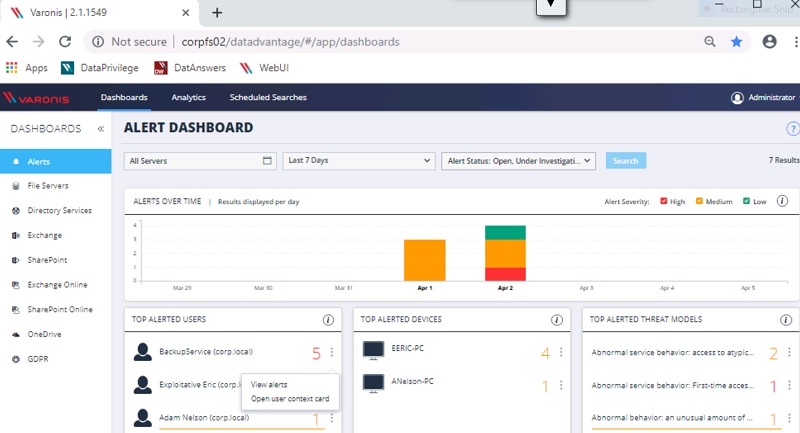Open options for unusual amount model
Viewport: 800px width, 433px height.
(x=789, y=418)
